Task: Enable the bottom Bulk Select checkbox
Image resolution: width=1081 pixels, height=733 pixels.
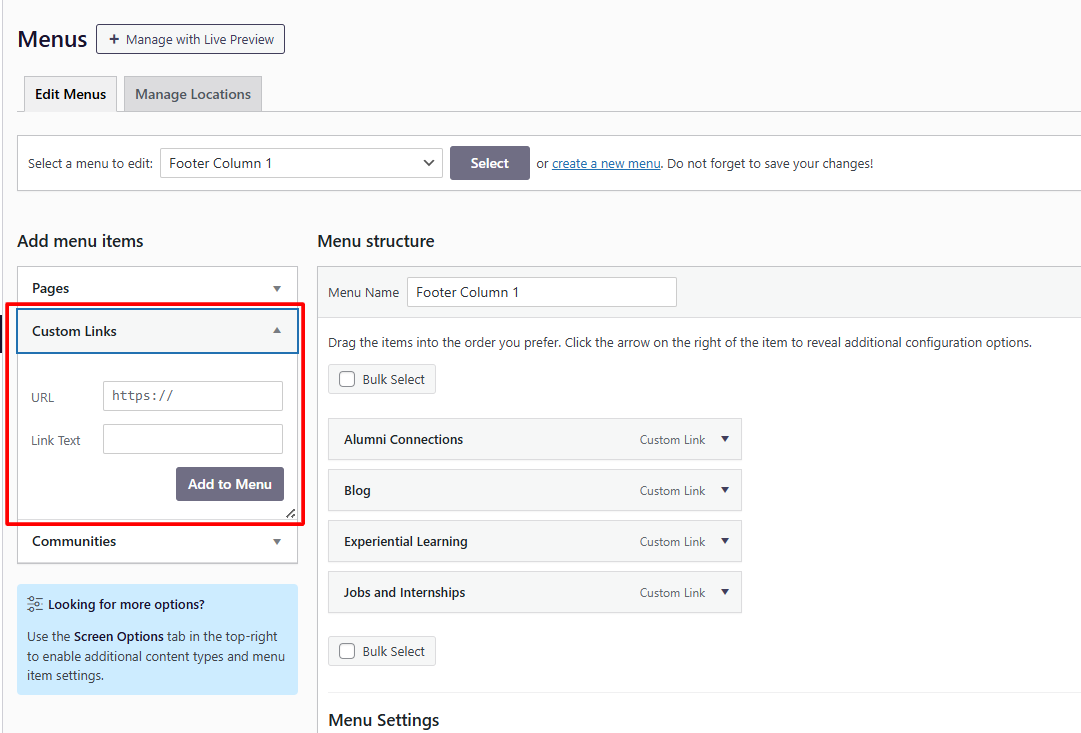Action: tap(347, 651)
